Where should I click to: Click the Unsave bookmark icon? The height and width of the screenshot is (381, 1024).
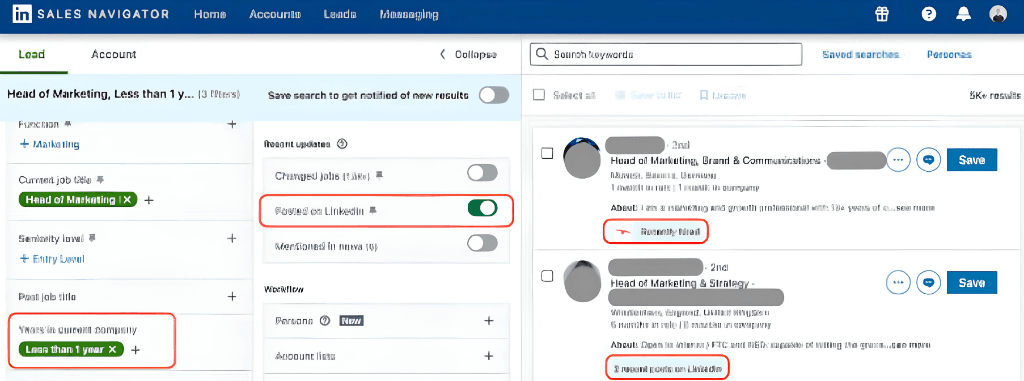coord(704,95)
